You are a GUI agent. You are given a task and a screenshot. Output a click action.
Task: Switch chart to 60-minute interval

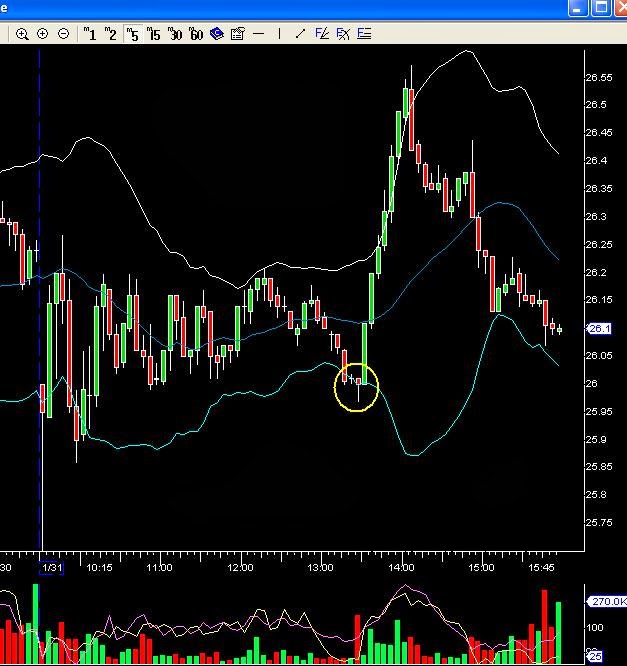tap(196, 34)
